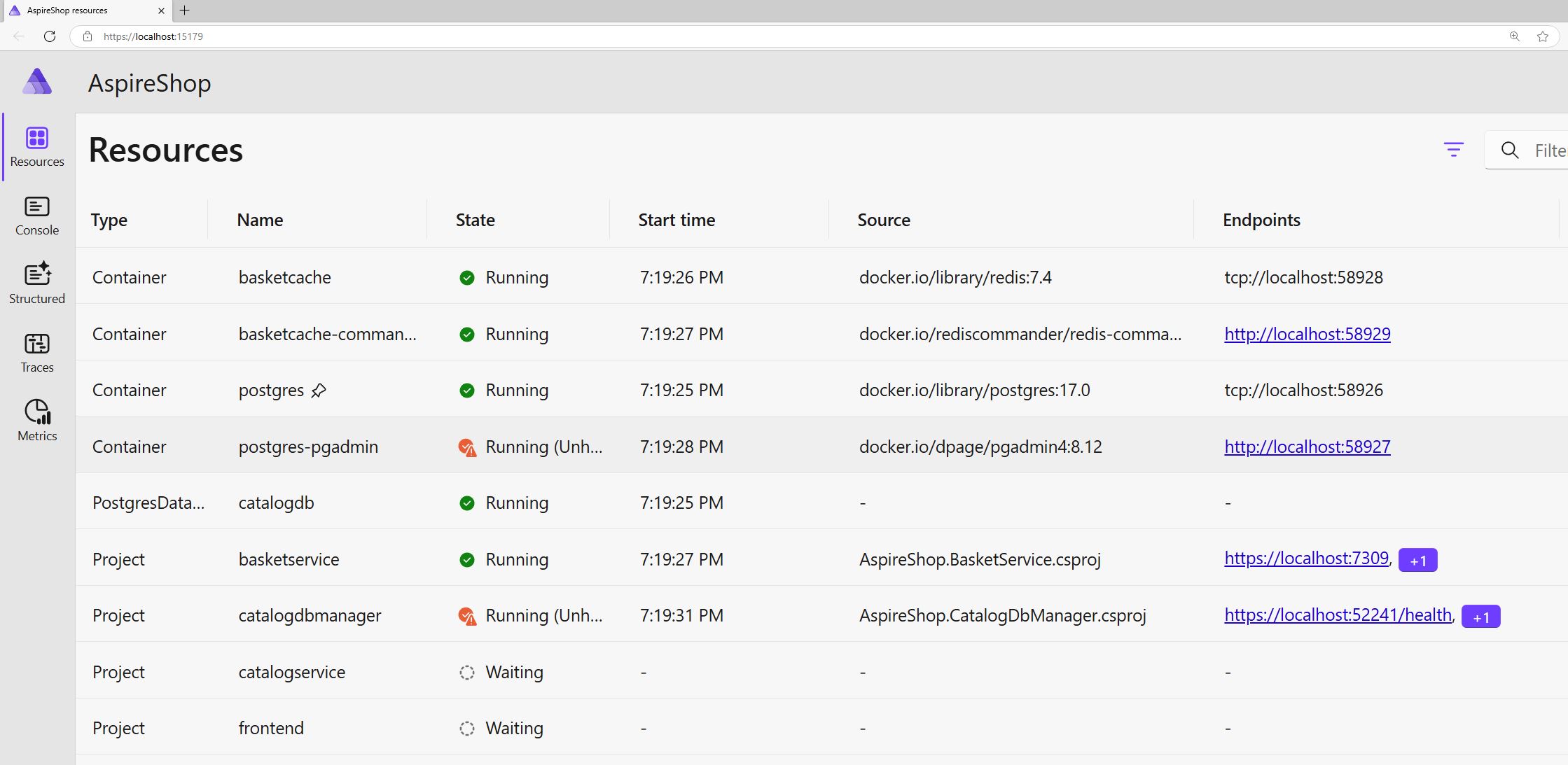Click the frontend waiting status icon

click(467, 729)
